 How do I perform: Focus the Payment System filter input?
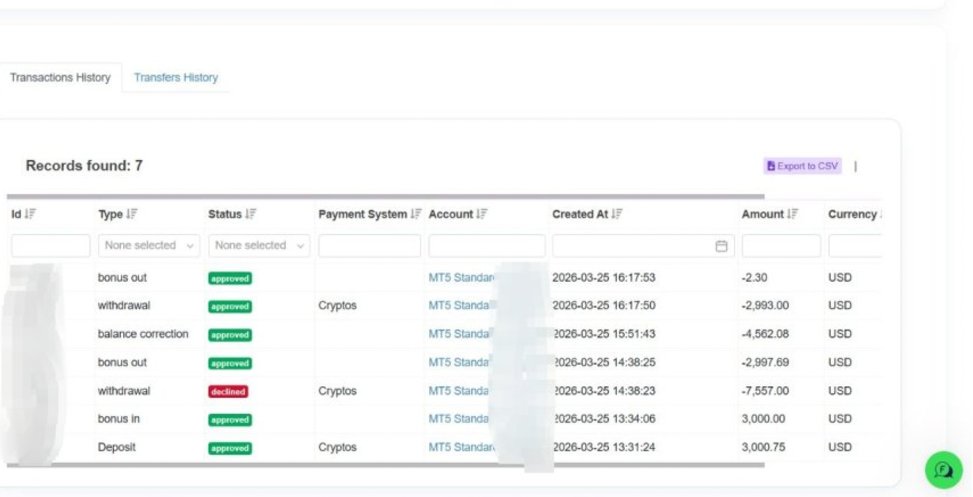click(x=369, y=246)
